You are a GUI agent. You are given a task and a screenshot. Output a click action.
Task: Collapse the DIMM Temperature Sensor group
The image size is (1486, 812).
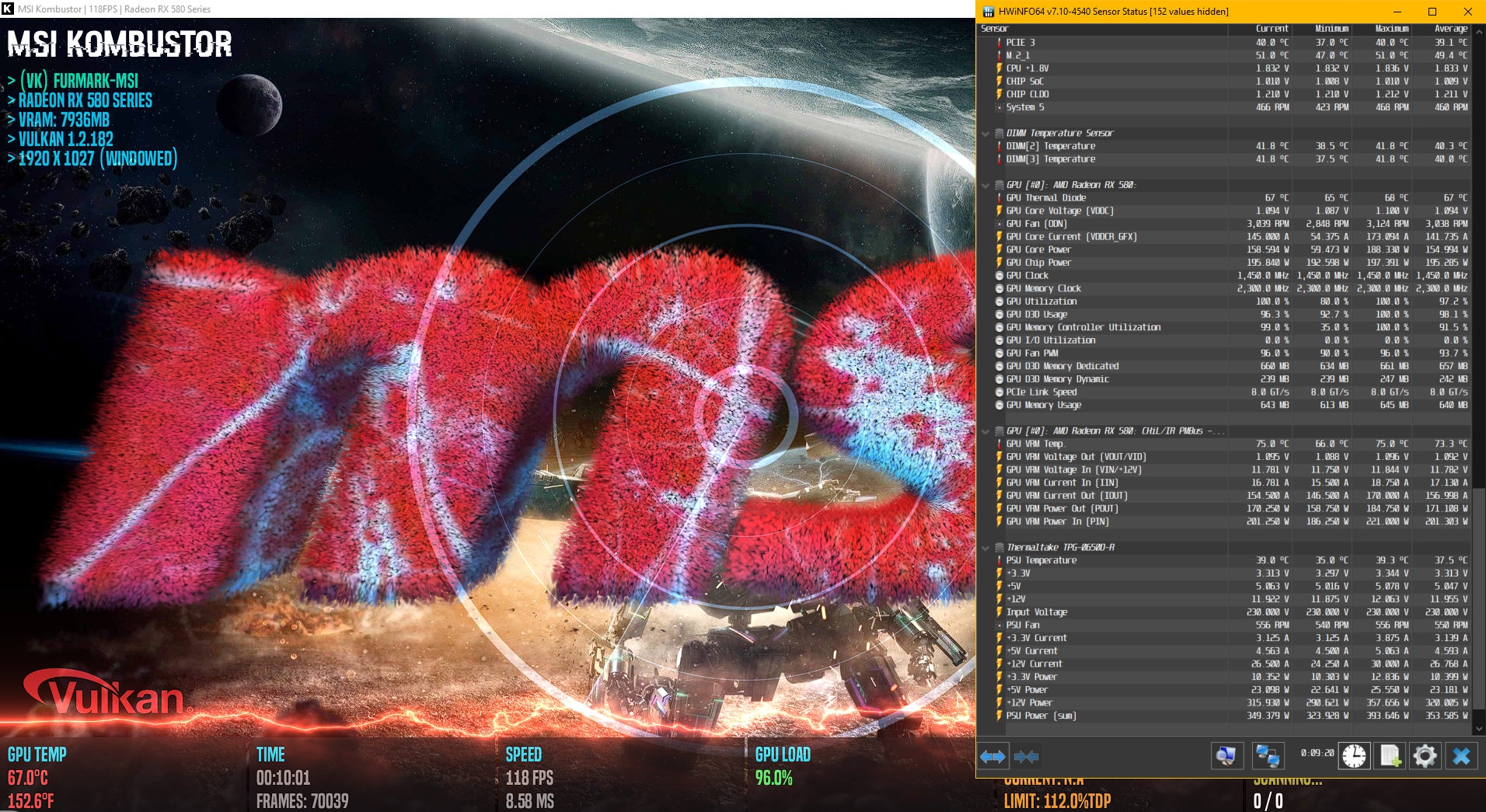click(x=985, y=134)
